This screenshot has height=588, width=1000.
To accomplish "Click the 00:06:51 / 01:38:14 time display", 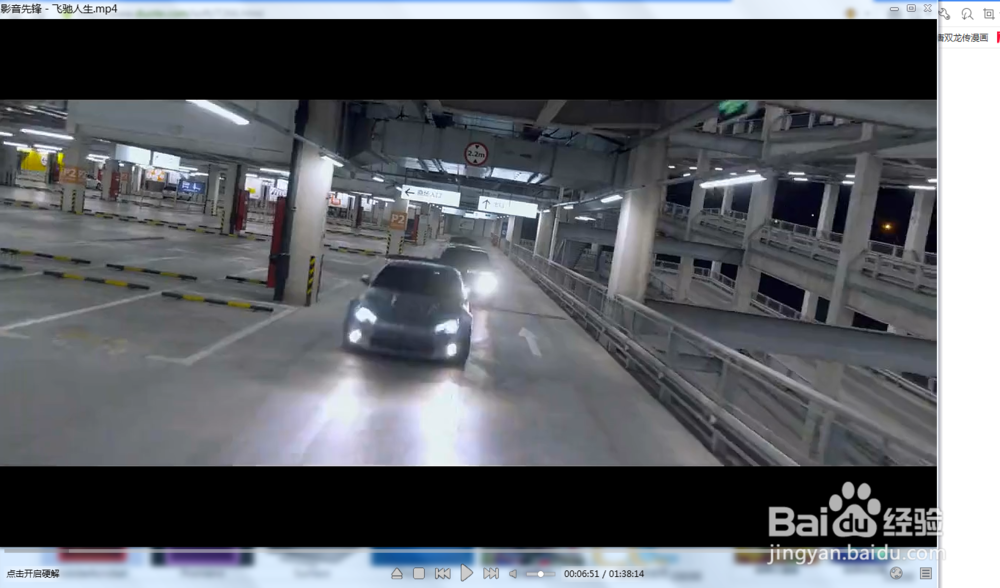I will [x=603, y=573].
